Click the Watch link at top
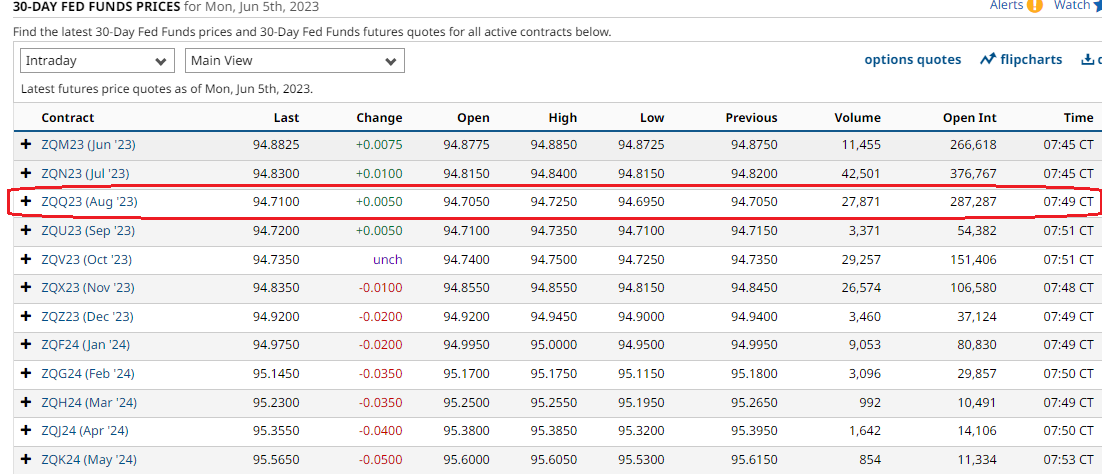Screen dimensions: 1102x474 pyautogui.click(x=1072, y=5)
